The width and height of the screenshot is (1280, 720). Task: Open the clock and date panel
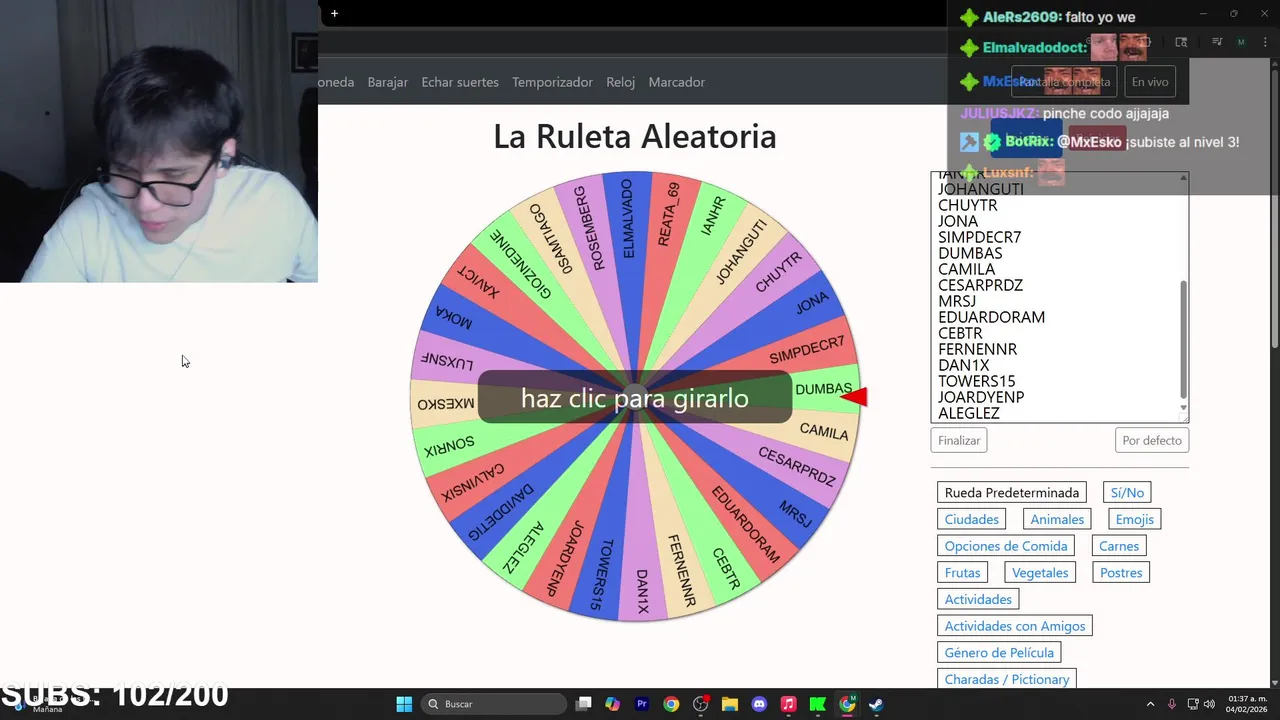[x=1246, y=704]
